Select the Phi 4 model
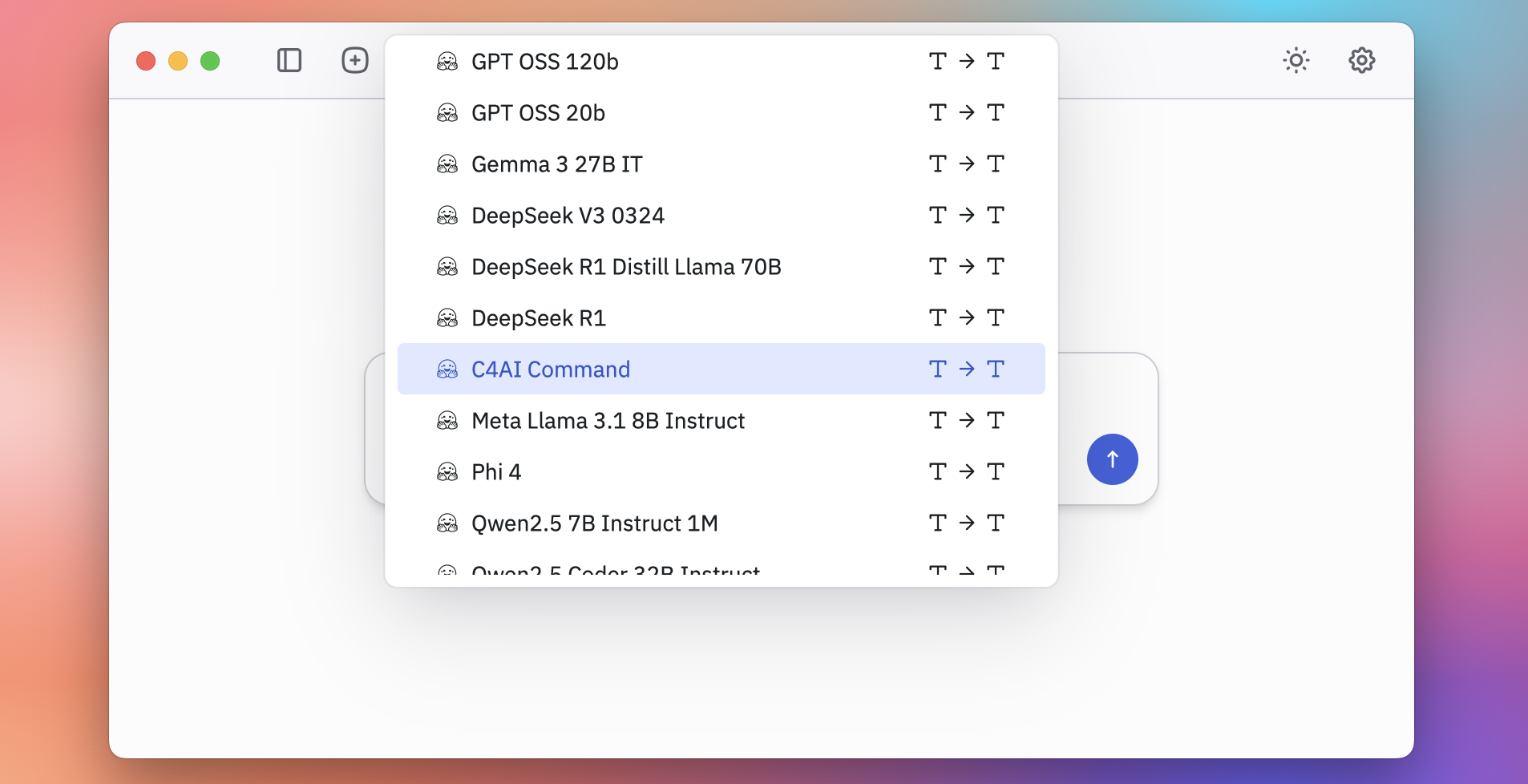Image resolution: width=1528 pixels, height=784 pixels. click(496, 472)
